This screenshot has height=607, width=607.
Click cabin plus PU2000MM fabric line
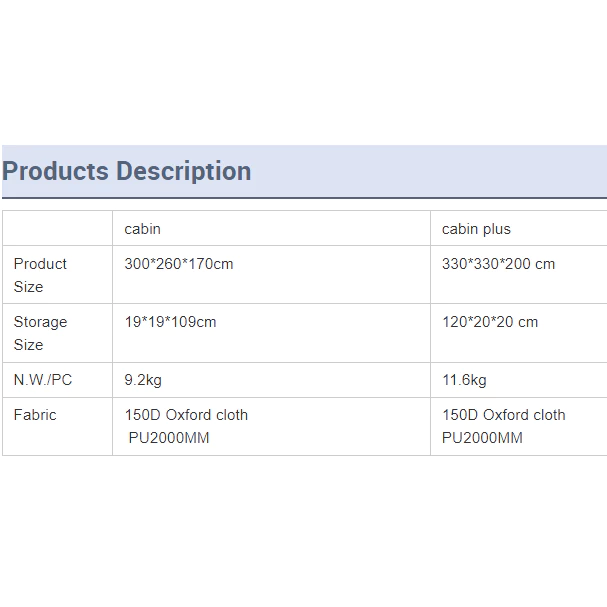(x=482, y=438)
